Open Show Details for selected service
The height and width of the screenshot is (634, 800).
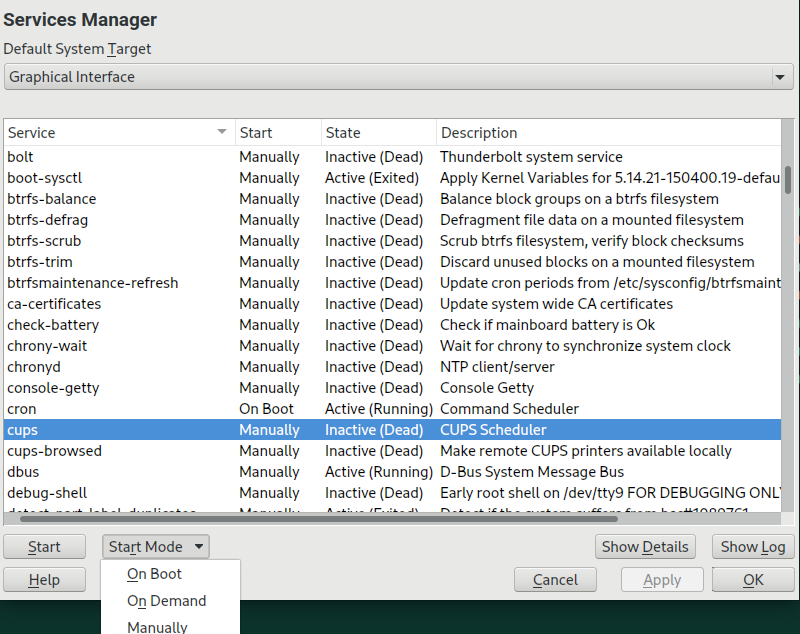tap(645, 547)
